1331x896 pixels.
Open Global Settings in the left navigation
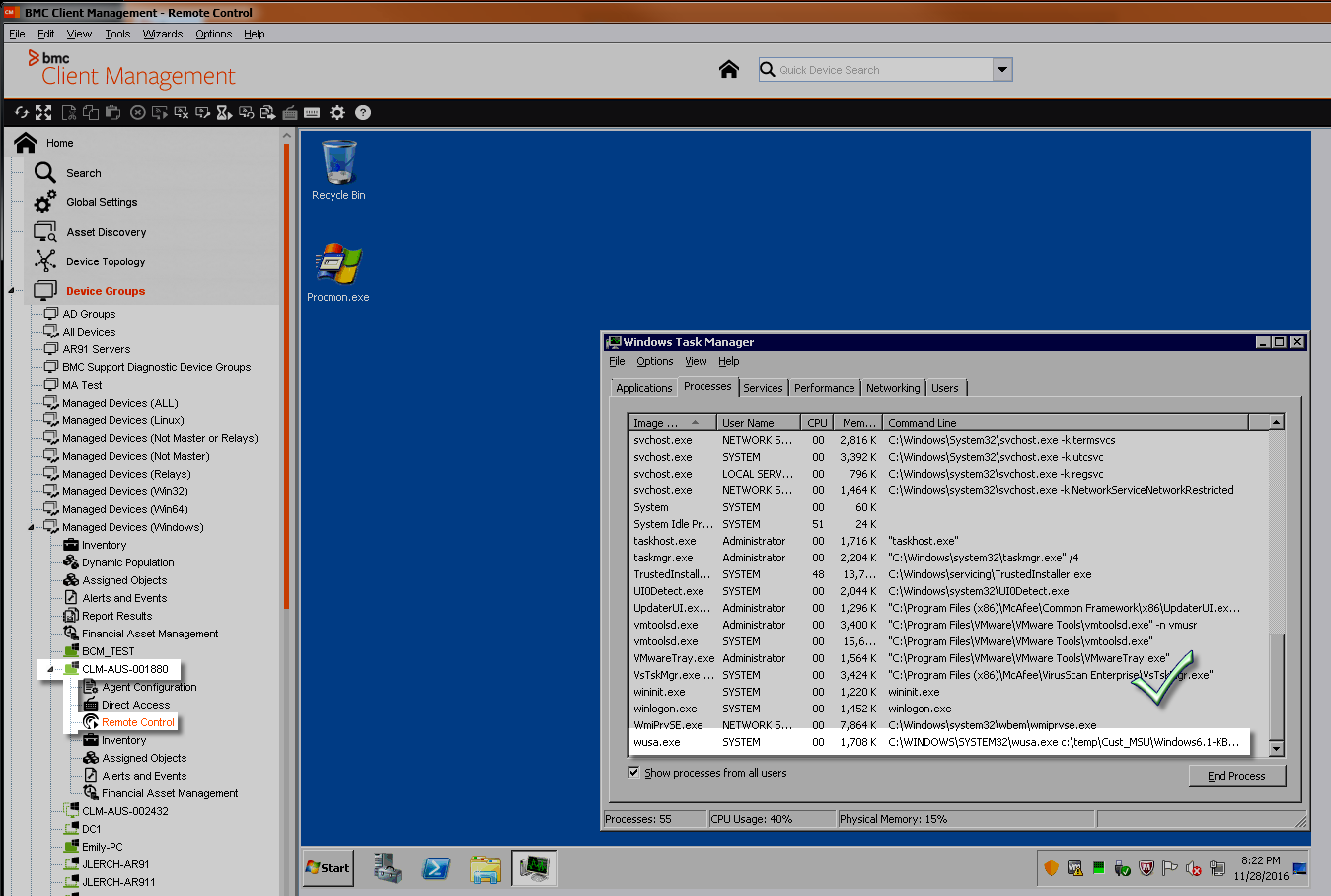[x=102, y=202]
